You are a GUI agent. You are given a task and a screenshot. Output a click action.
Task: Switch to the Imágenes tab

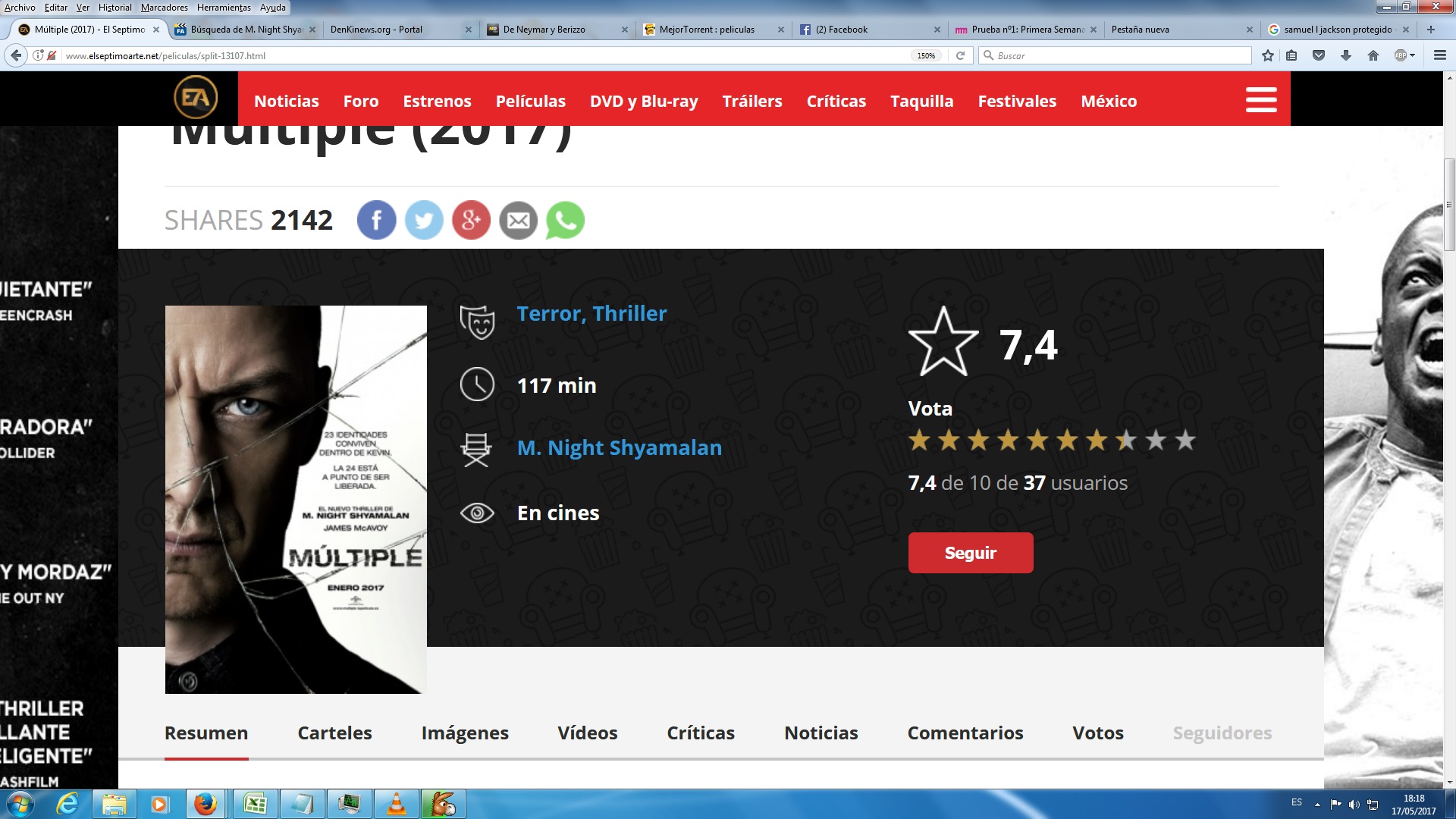(465, 733)
